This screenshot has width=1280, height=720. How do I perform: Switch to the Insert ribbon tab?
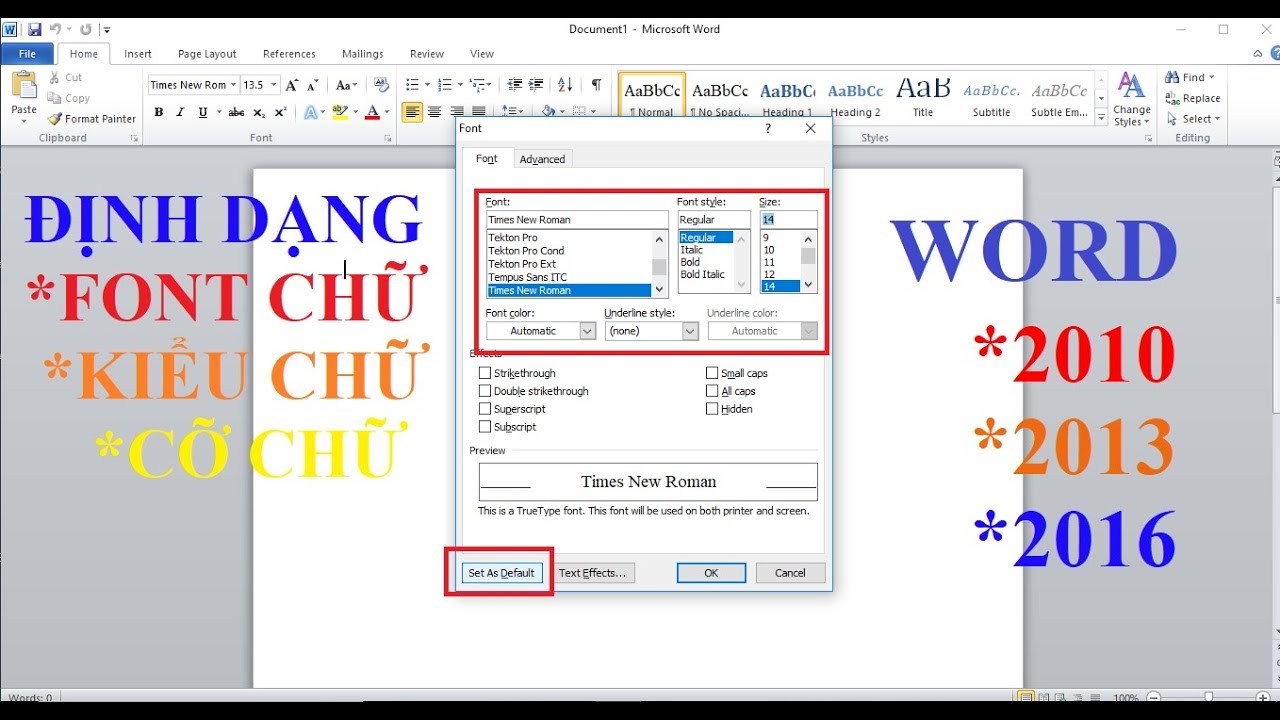pos(138,54)
